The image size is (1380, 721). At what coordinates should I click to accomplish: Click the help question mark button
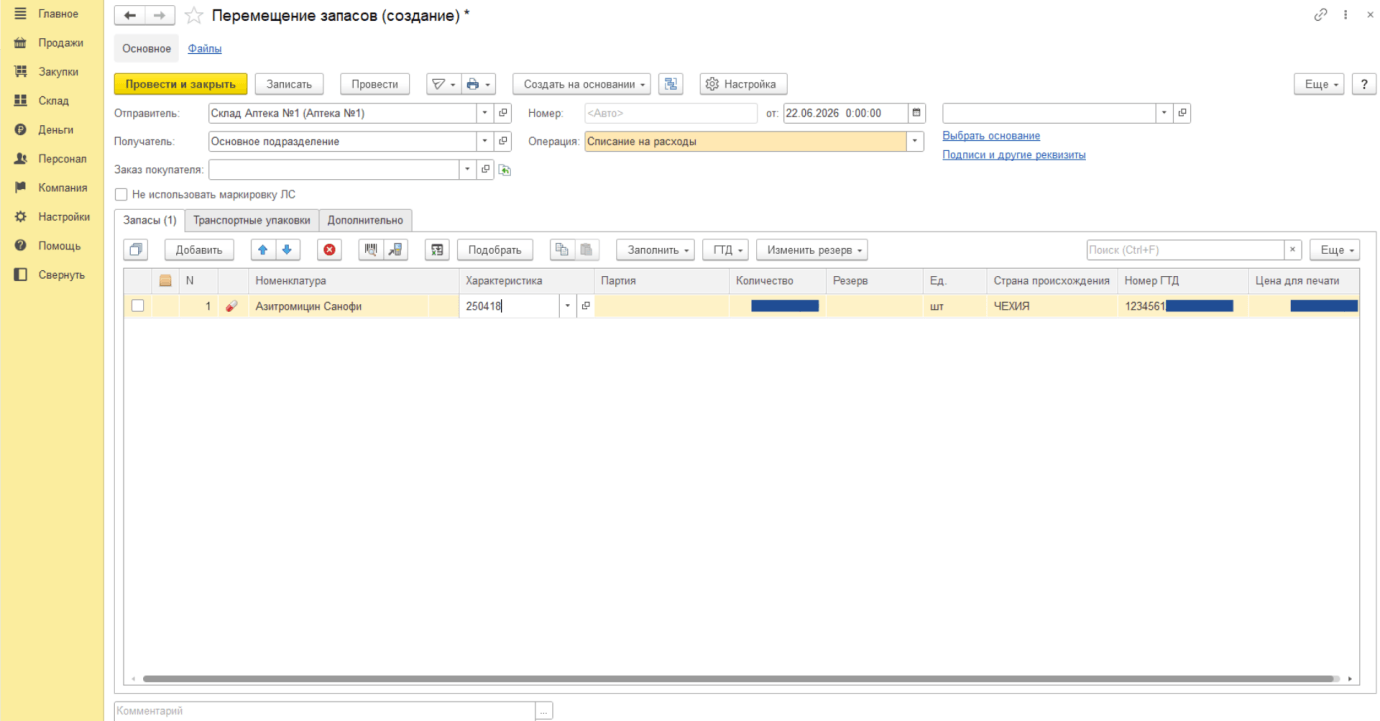pos(1364,84)
